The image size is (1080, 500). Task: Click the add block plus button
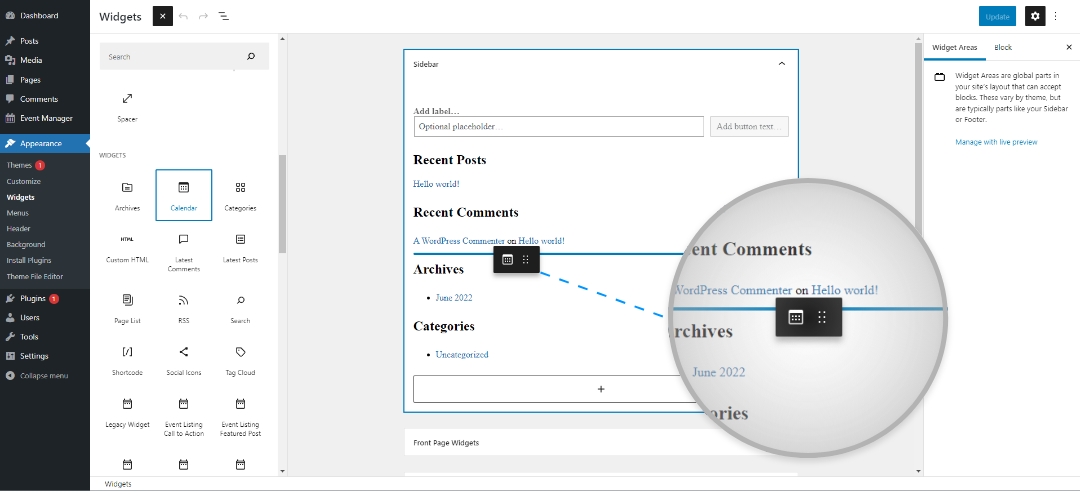point(600,389)
